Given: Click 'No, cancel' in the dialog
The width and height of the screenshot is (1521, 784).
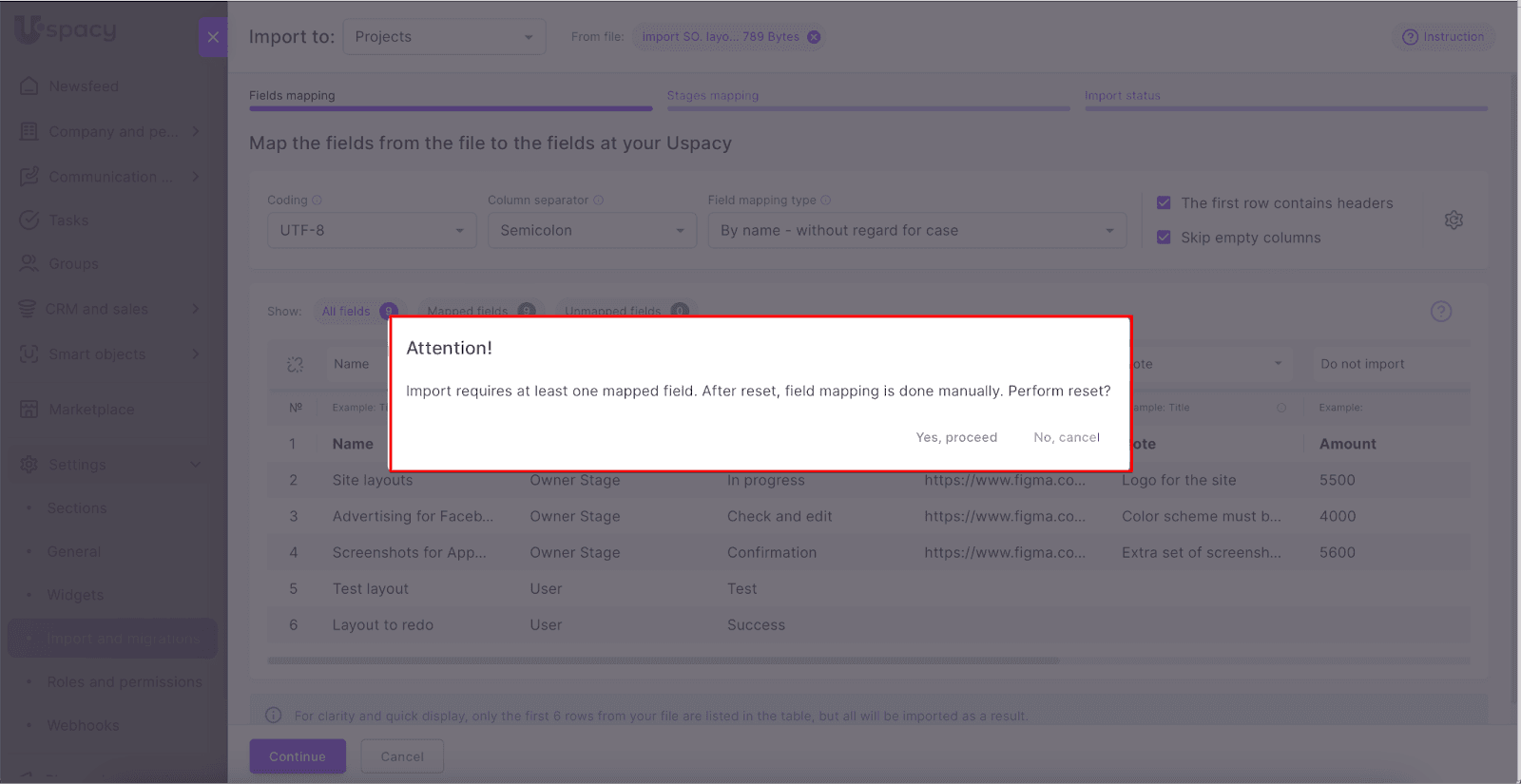Looking at the screenshot, I should (1067, 437).
